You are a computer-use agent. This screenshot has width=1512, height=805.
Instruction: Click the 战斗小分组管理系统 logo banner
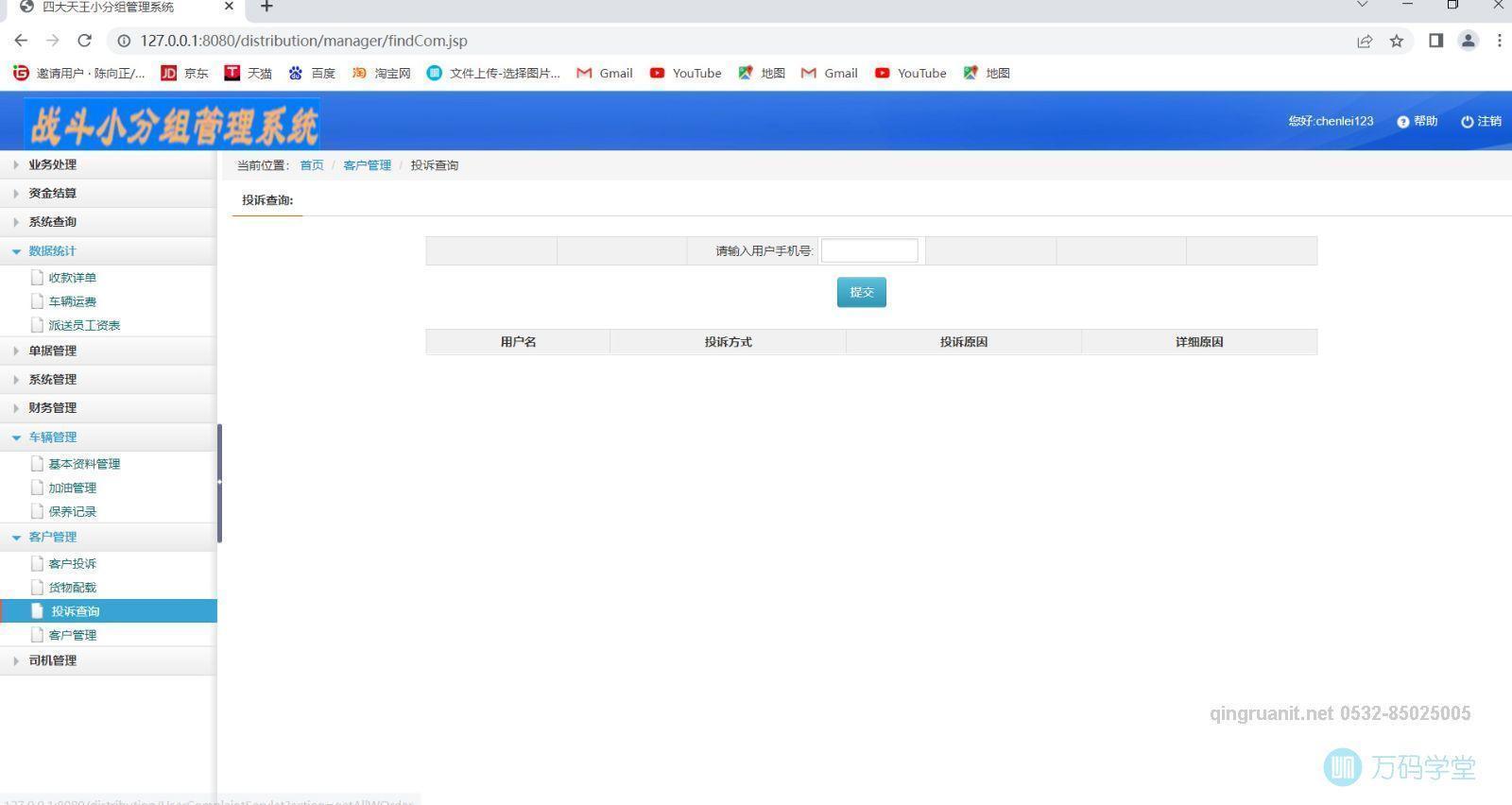point(172,124)
